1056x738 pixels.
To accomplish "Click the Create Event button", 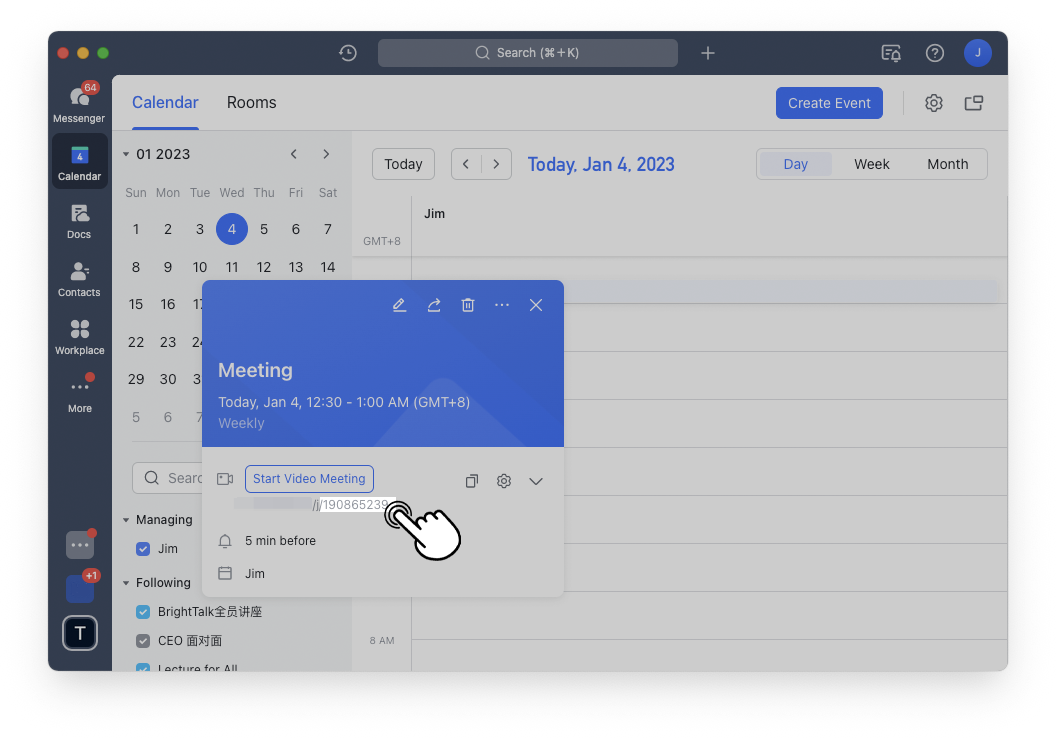I will (829, 103).
